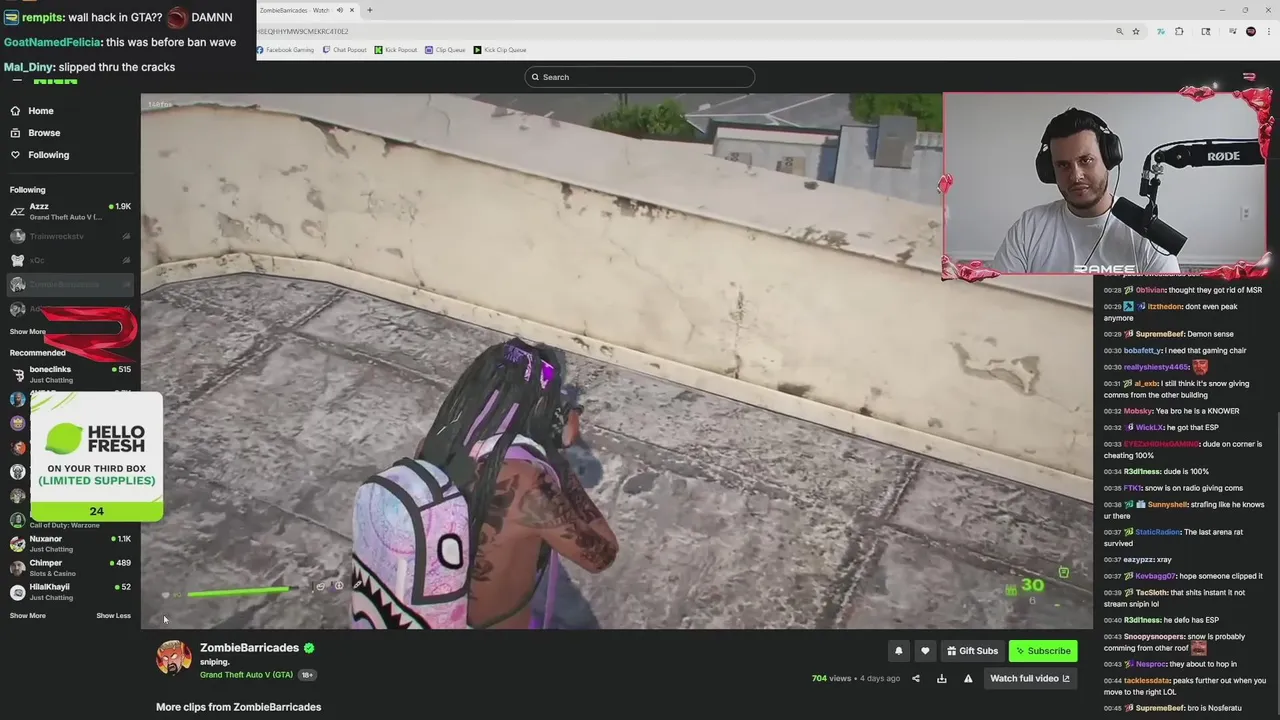Viewport: 1280px width, 720px height.
Task: Download the clip with the download icon
Action: coord(941,679)
